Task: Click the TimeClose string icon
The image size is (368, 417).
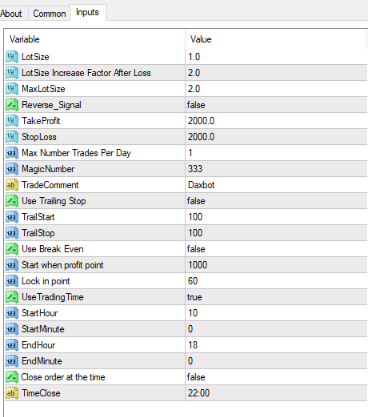Action: point(12,393)
